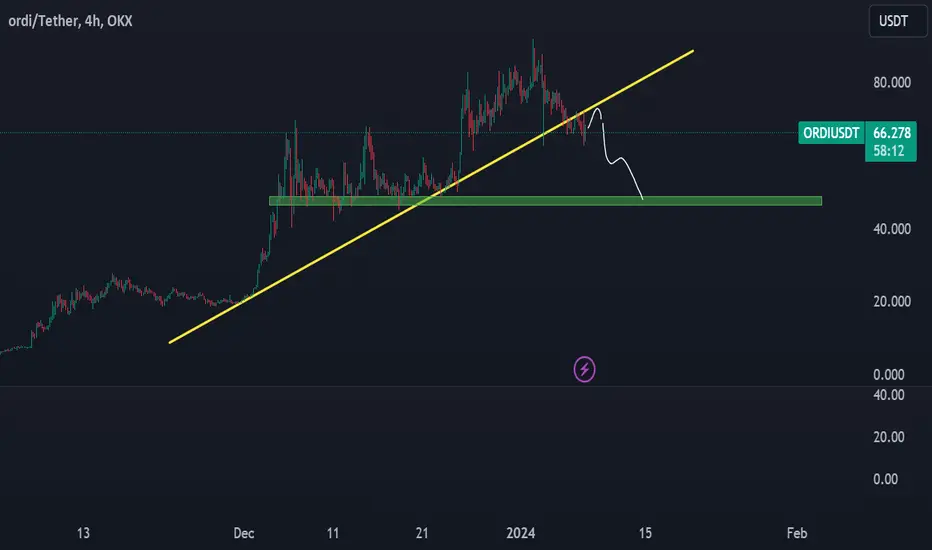Click the 0.00 indicator pane axis label

[x=885, y=479]
